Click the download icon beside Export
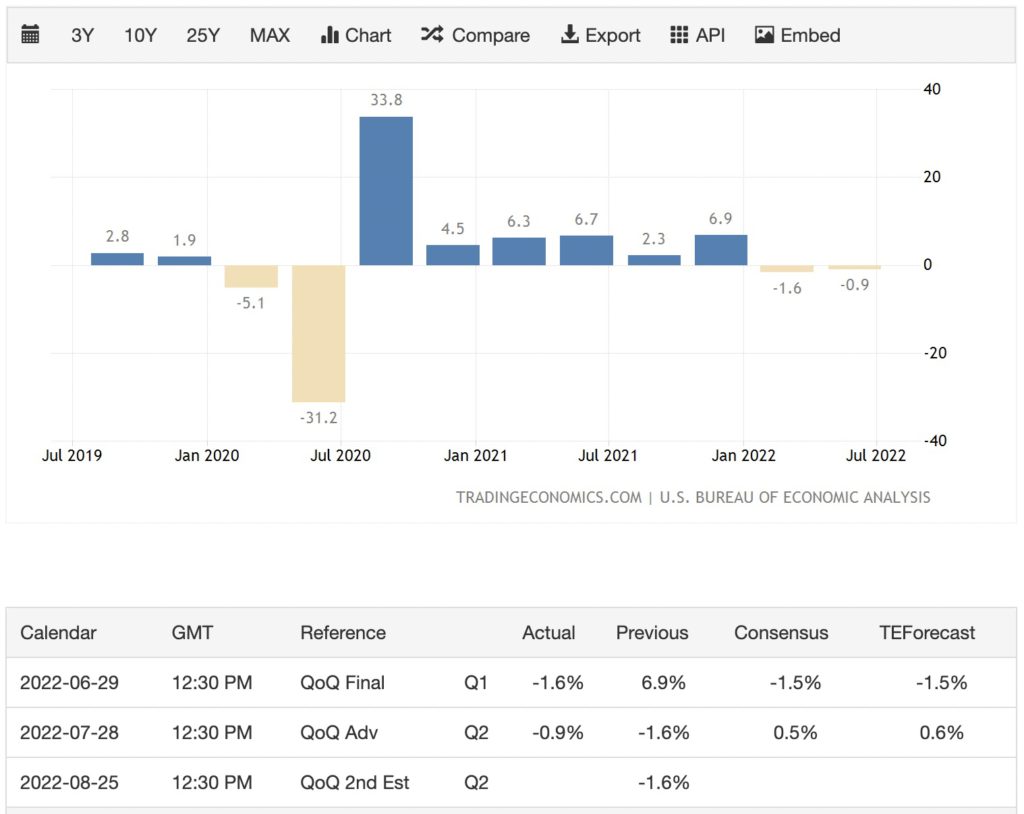Viewport: 1024px width, 814px height. coord(570,35)
